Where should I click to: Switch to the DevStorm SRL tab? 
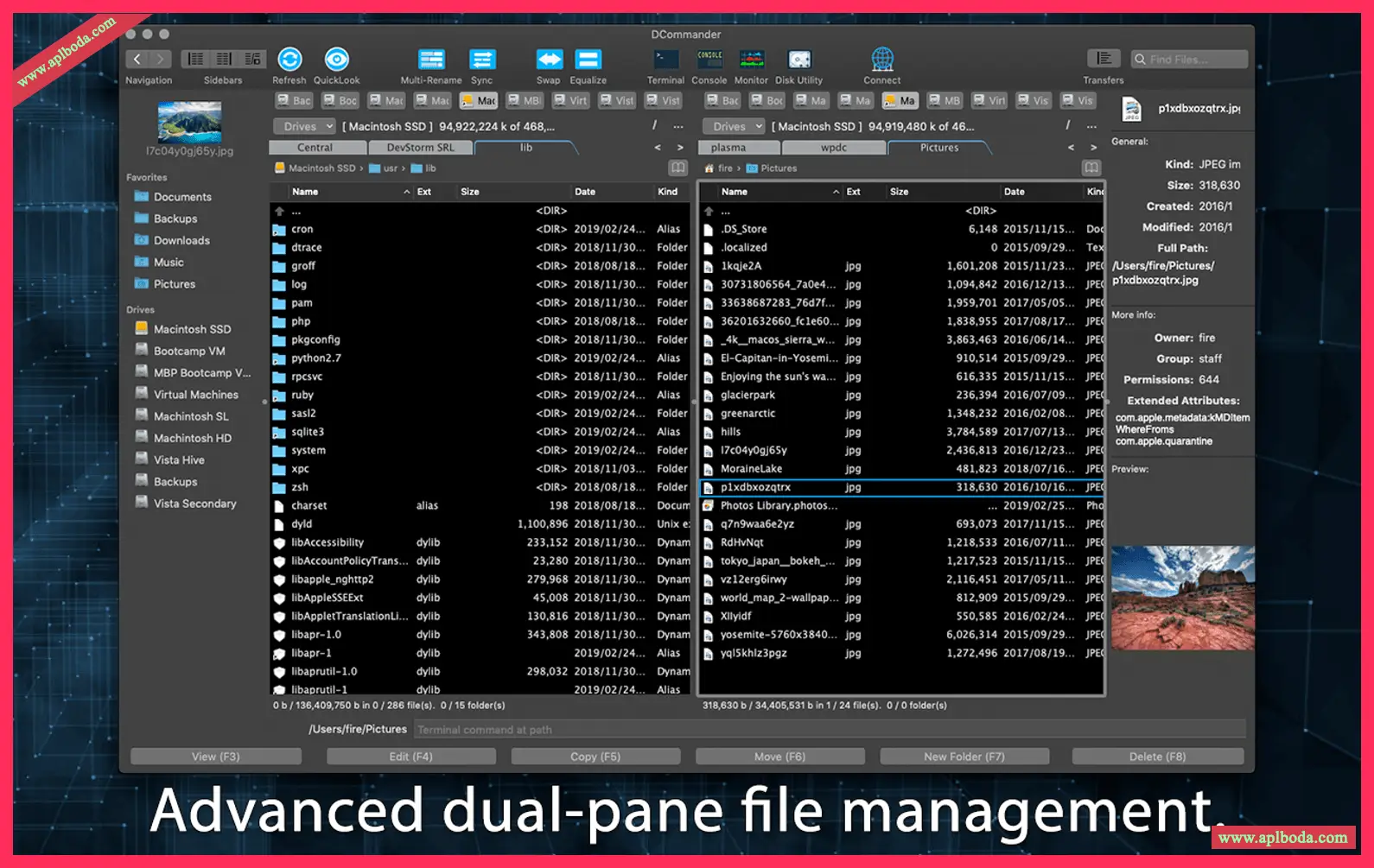click(421, 148)
